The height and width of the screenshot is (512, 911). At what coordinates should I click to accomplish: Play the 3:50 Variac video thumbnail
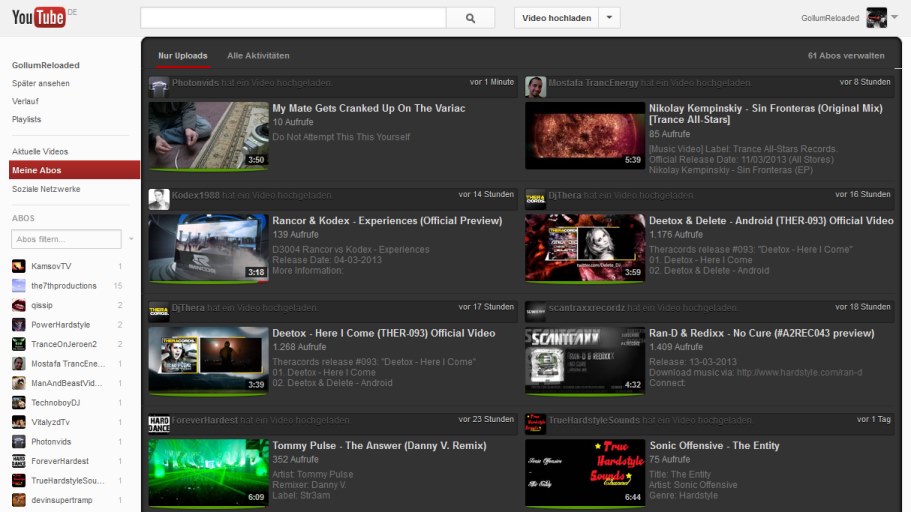208,135
